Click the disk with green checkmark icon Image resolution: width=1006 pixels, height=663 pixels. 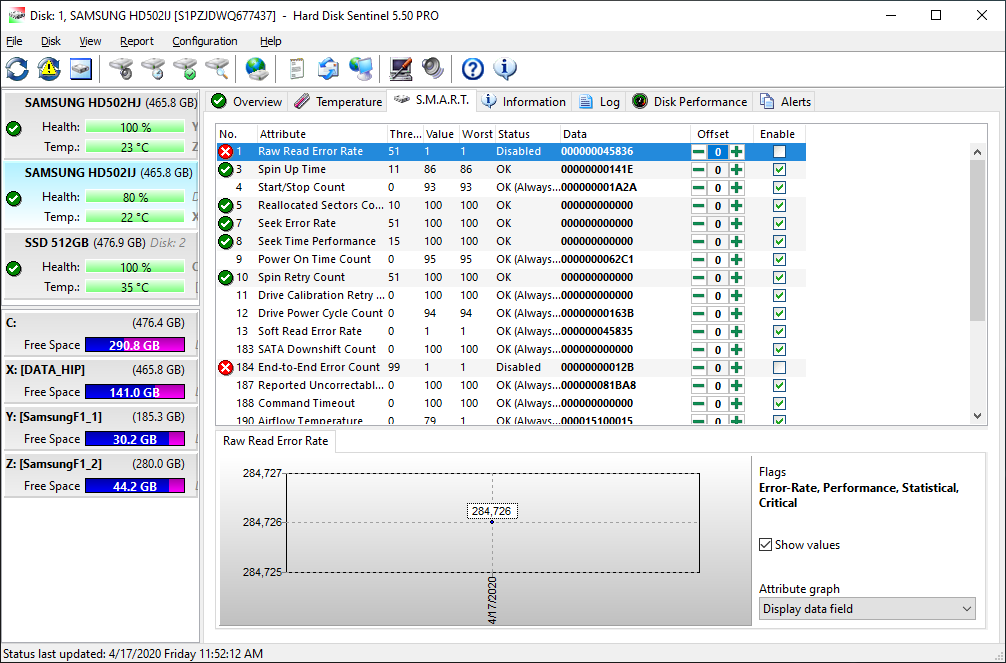coord(185,69)
